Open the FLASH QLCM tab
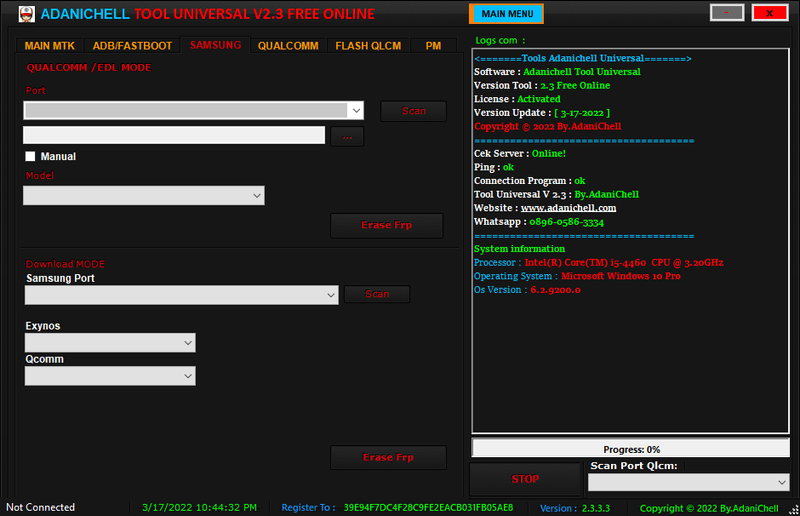Screen dimensions: 800x516 (368, 45)
